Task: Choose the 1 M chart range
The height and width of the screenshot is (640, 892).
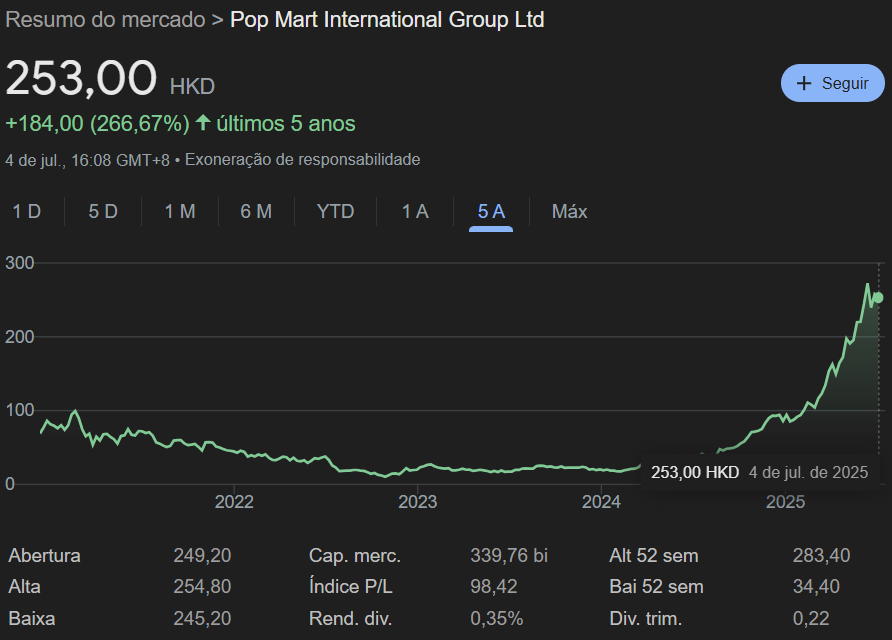Action: coord(180,212)
